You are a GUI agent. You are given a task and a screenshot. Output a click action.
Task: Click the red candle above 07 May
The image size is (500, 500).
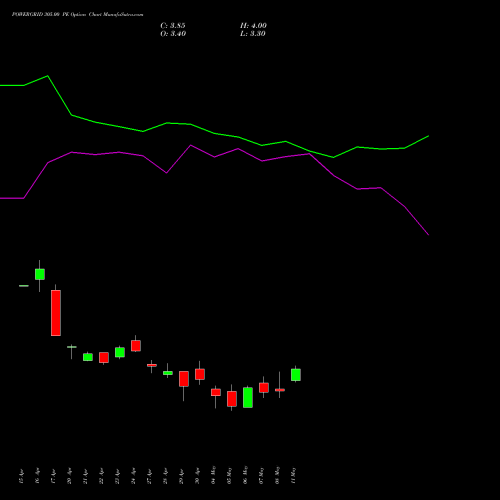(264, 388)
